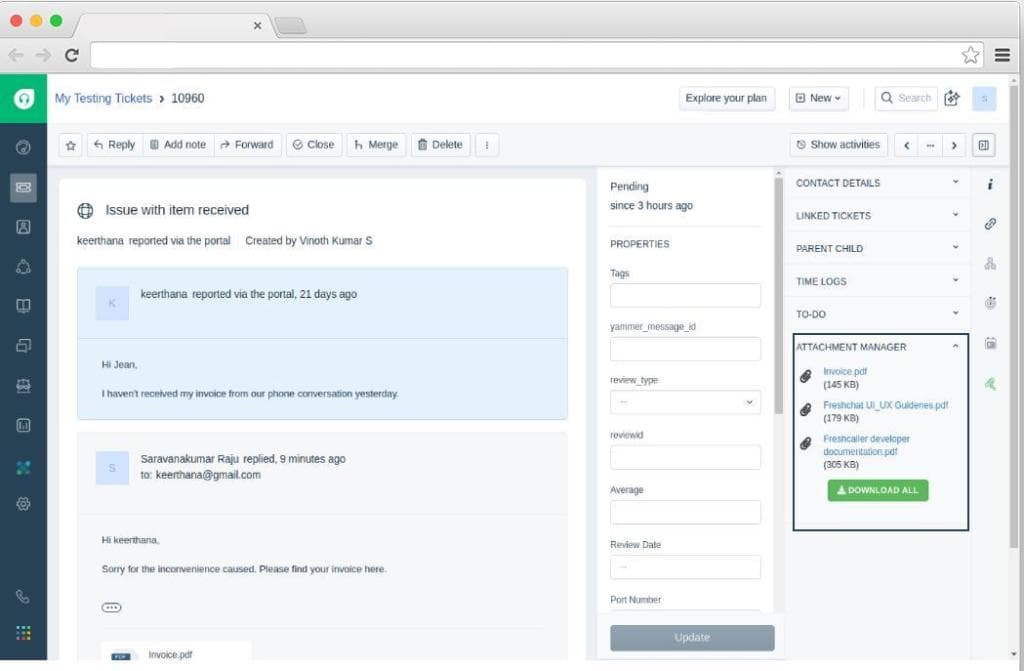Click the paperclip icon beside Invoice.pdf

(x=806, y=377)
